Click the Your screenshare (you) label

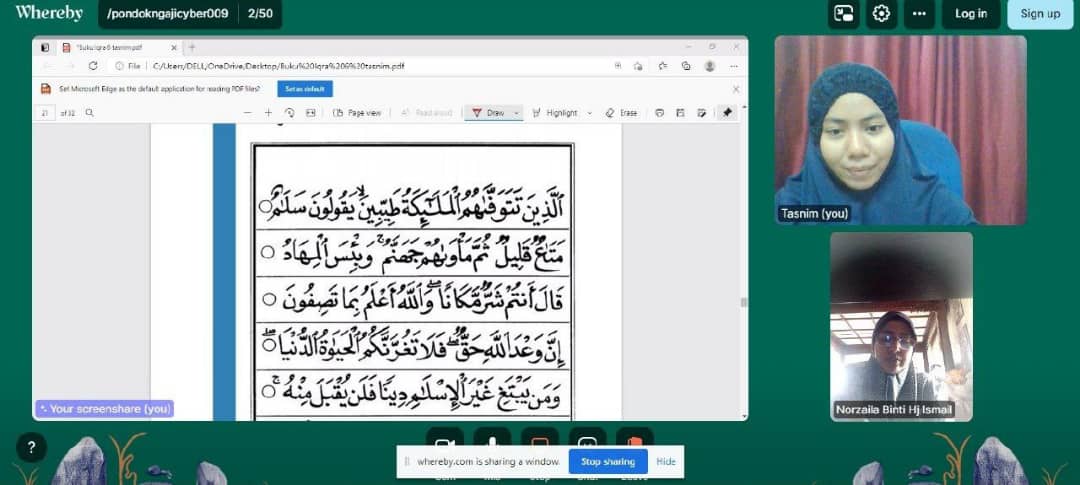click(x=105, y=409)
